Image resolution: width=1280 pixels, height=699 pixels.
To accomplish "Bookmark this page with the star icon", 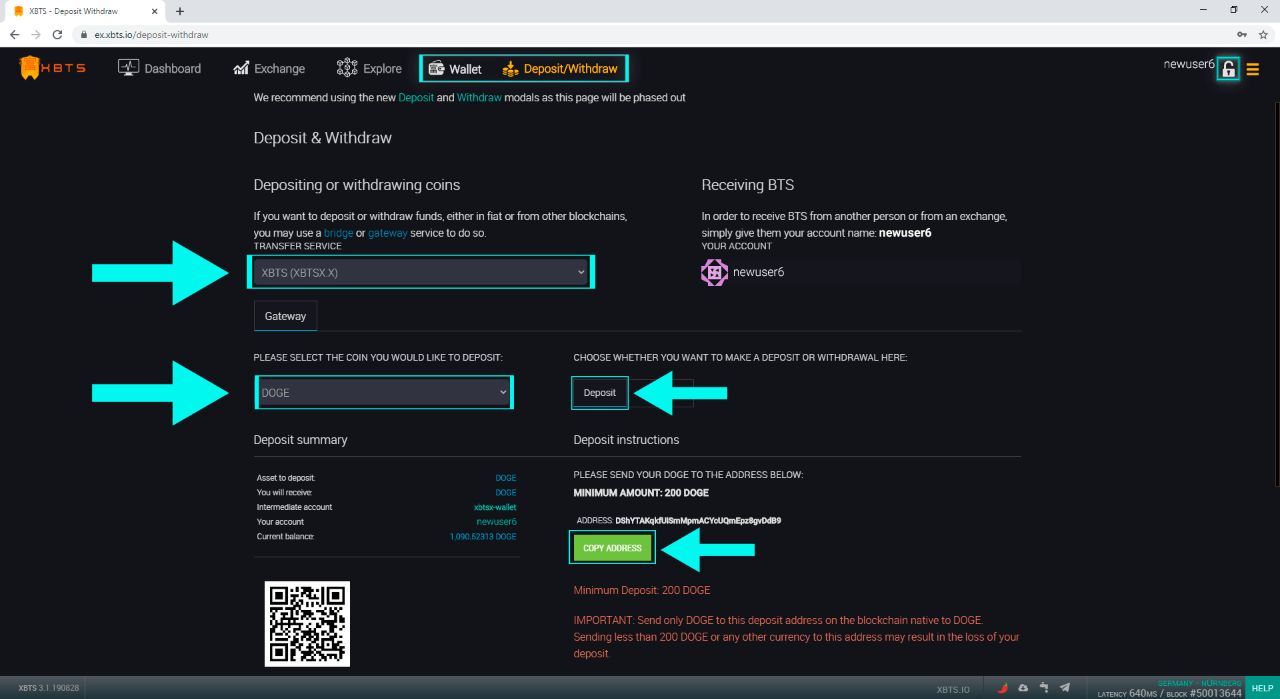I will tap(1263, 34).
